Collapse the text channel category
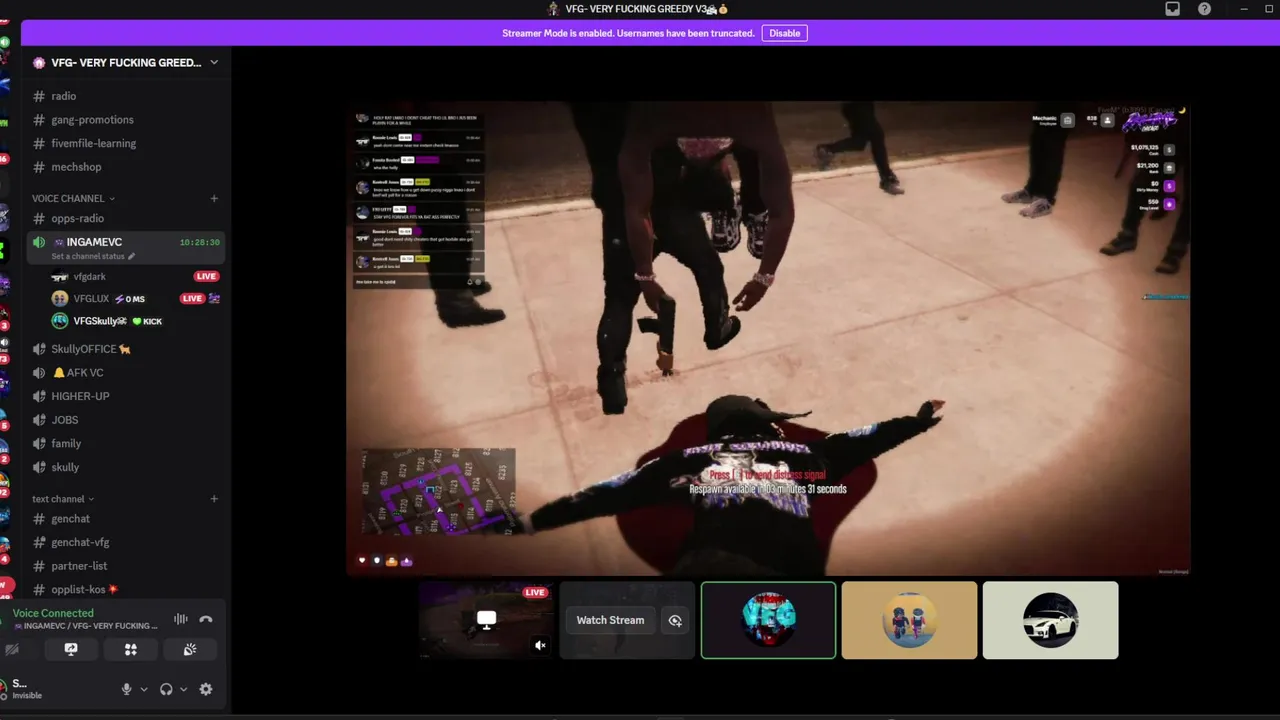This screenshot has height=720, width=1280. (63, 499)
